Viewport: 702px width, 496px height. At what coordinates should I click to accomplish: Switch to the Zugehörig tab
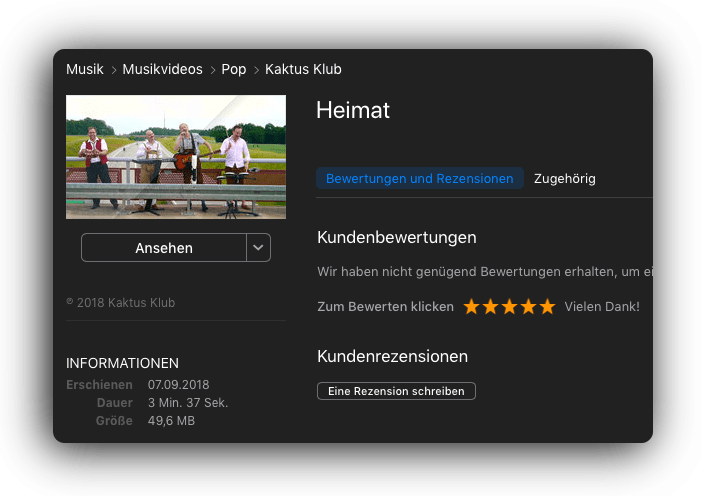pos(565,179)
